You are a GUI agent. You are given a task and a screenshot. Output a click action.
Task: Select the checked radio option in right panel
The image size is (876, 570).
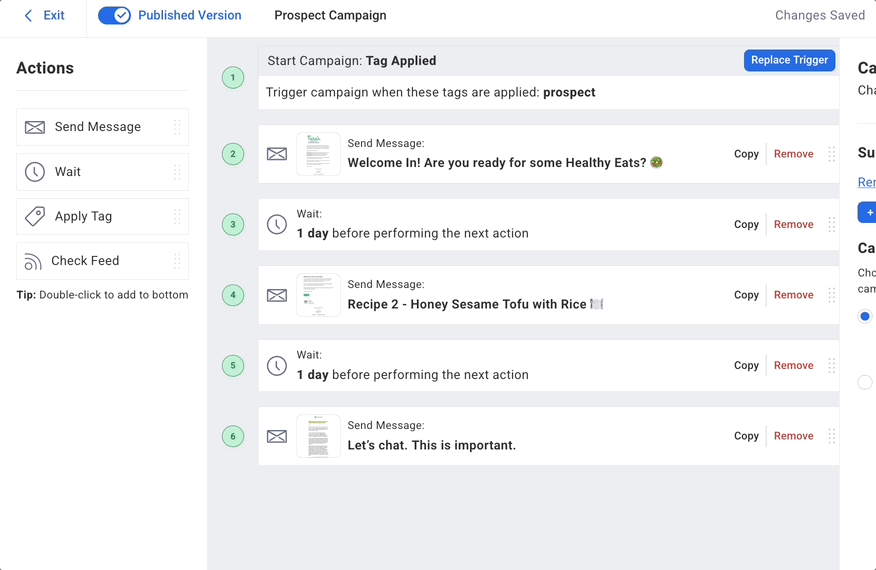click(x=865, y=316)
